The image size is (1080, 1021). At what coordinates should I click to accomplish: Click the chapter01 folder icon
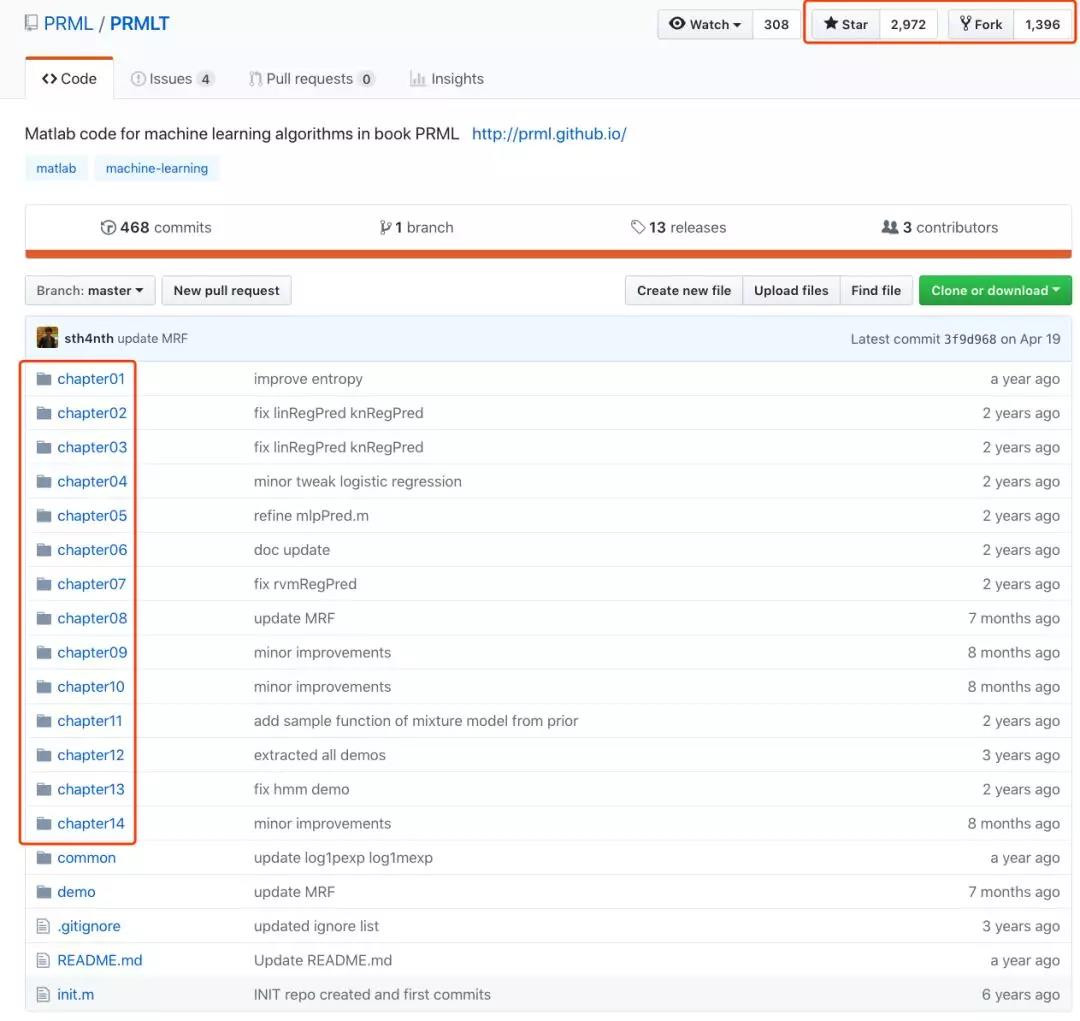click(x=43, y=379)
